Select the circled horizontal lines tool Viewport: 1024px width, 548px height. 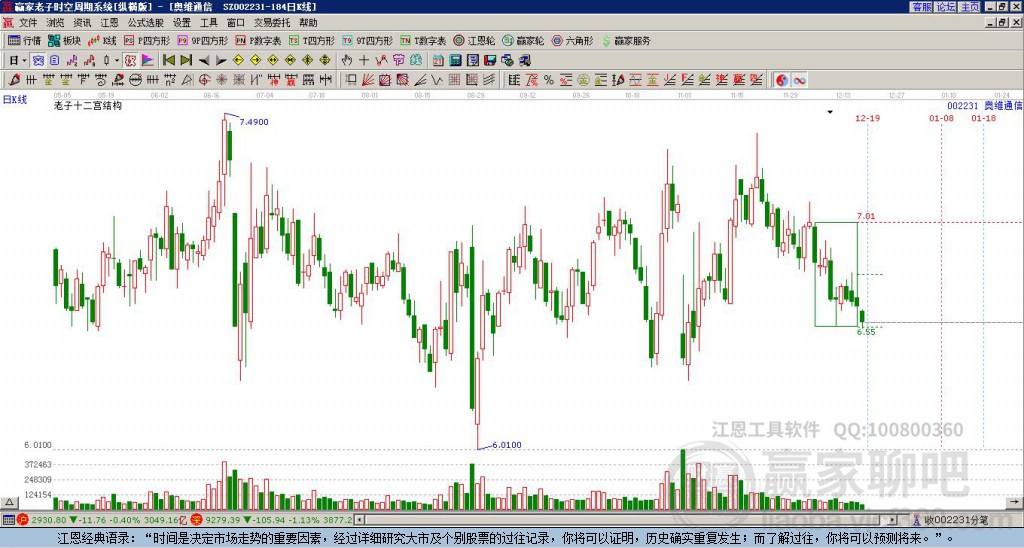tap(136, 80)
